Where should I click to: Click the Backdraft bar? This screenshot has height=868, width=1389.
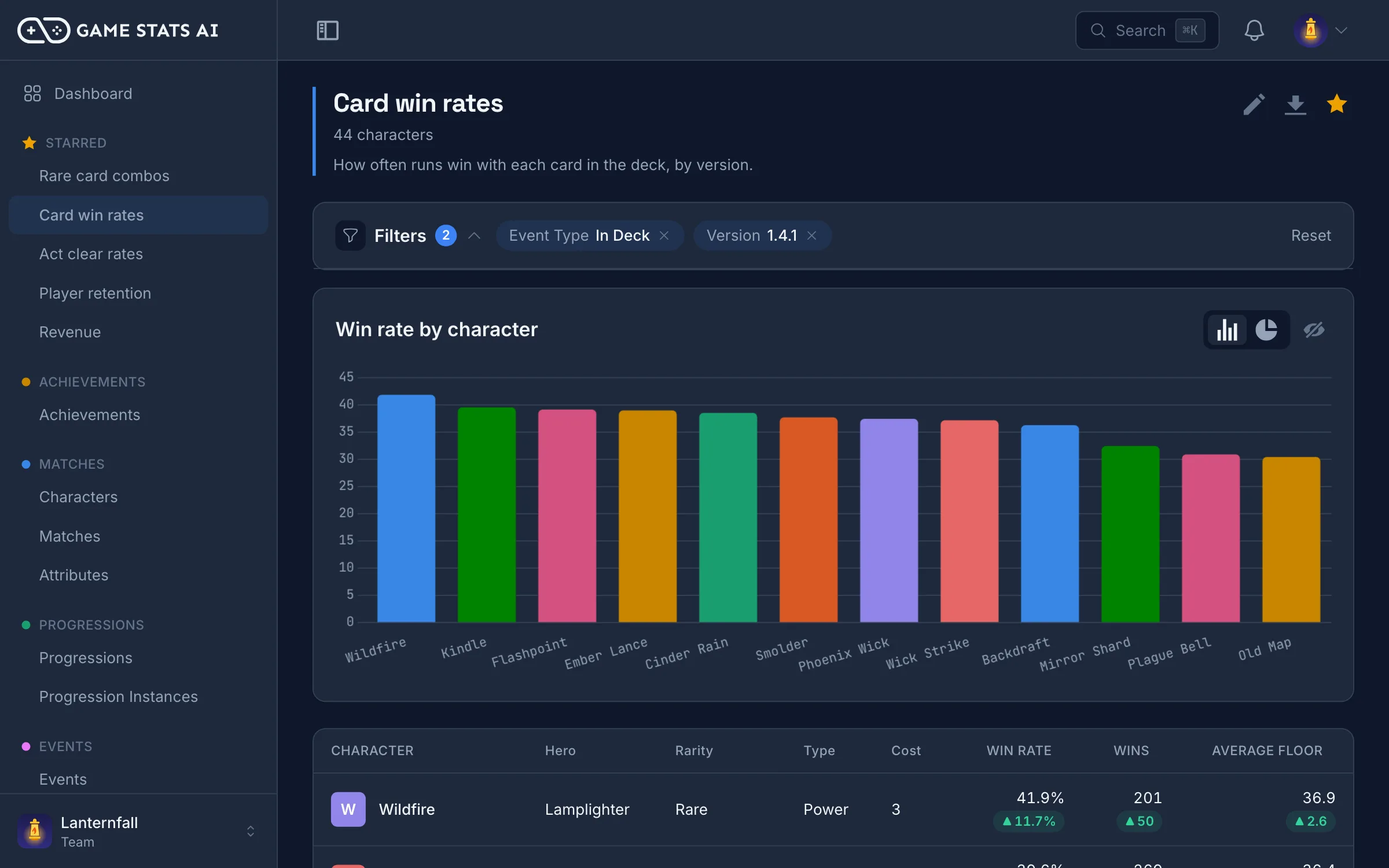[x=1050, y=524]
